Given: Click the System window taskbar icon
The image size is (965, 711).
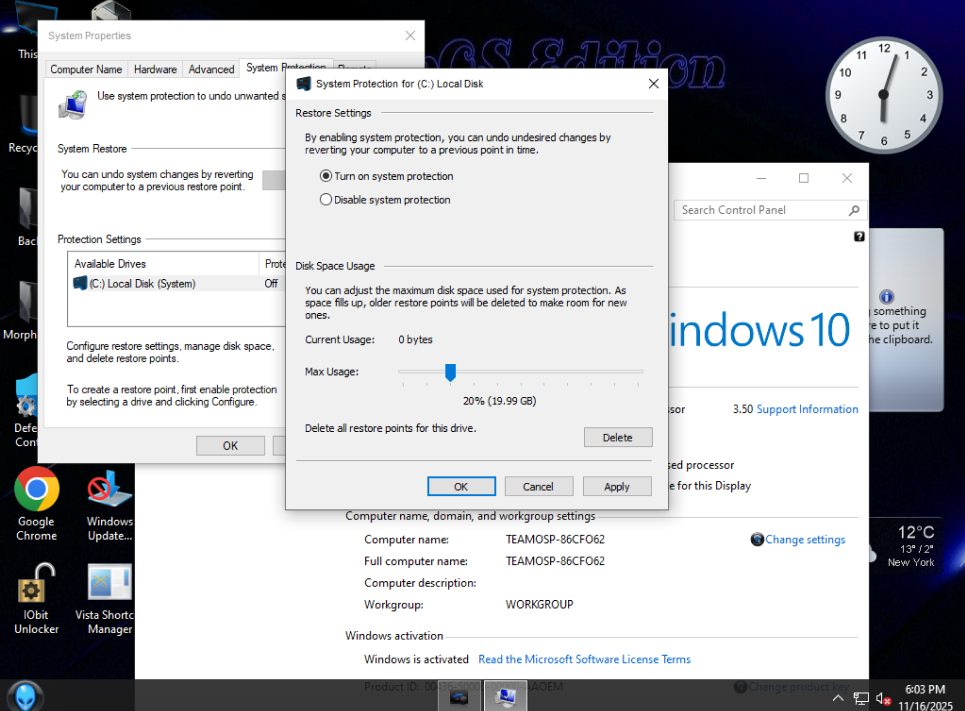Looking at the screenshot, I should point(506,696).
